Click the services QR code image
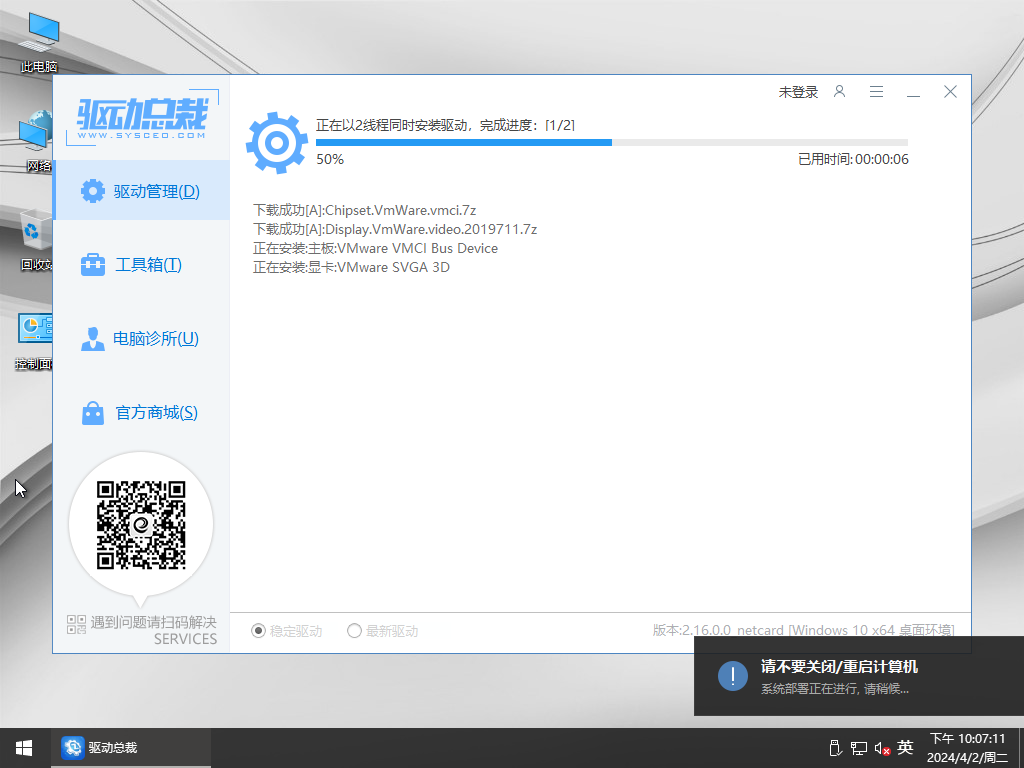 141,525
